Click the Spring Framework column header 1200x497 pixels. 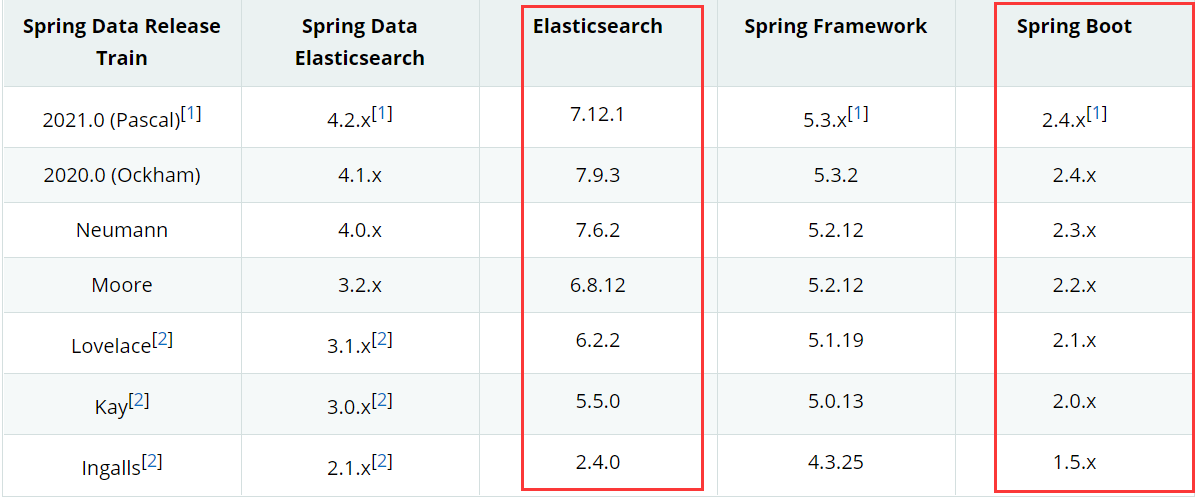pos(836,27)
